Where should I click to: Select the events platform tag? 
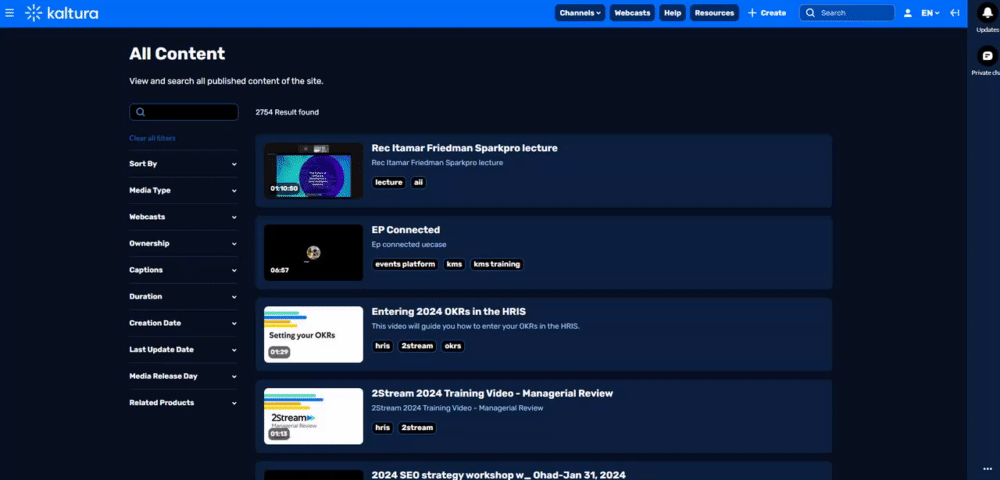[405, 264]
